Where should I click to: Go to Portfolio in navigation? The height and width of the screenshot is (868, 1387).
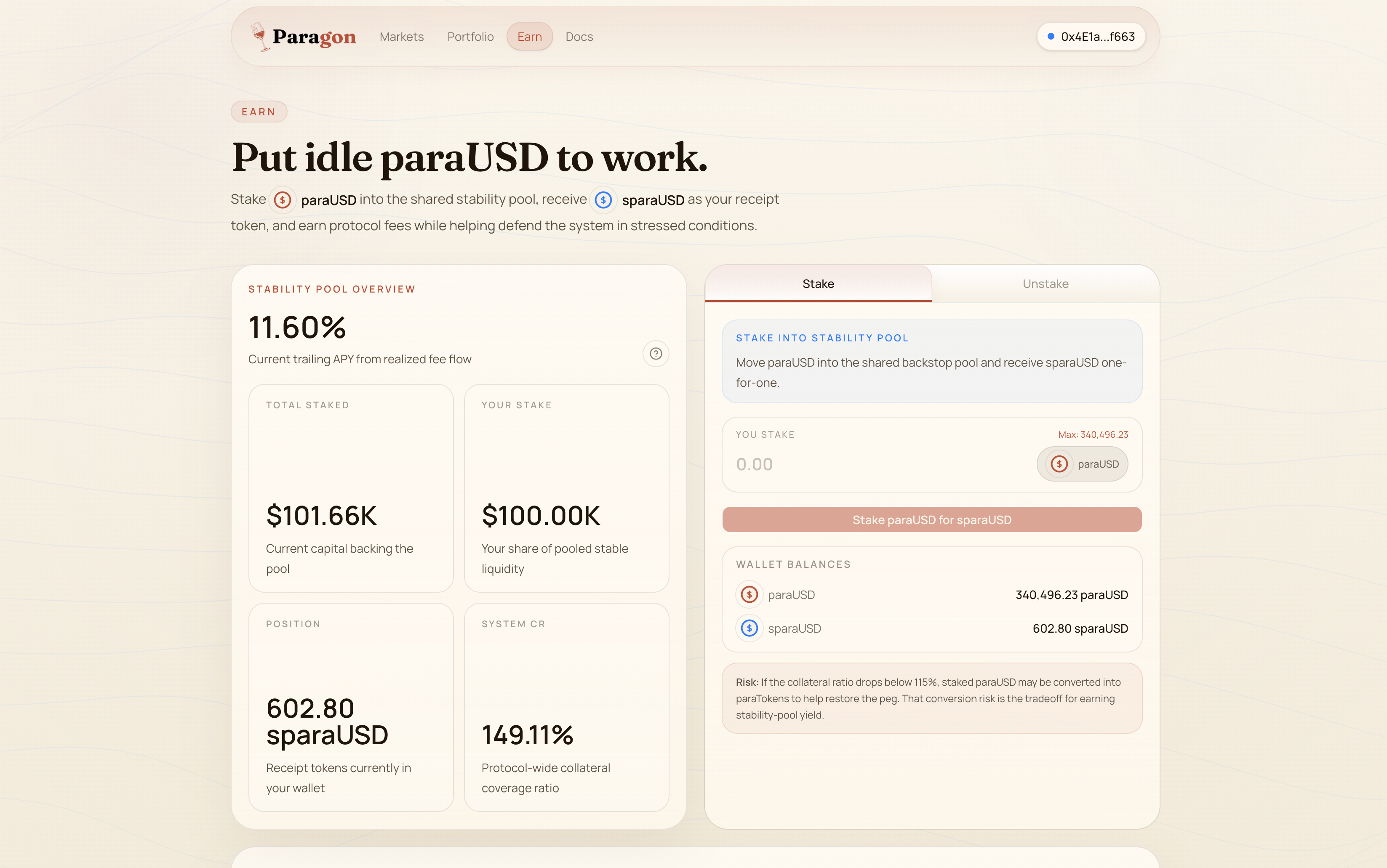pos(470,37)
